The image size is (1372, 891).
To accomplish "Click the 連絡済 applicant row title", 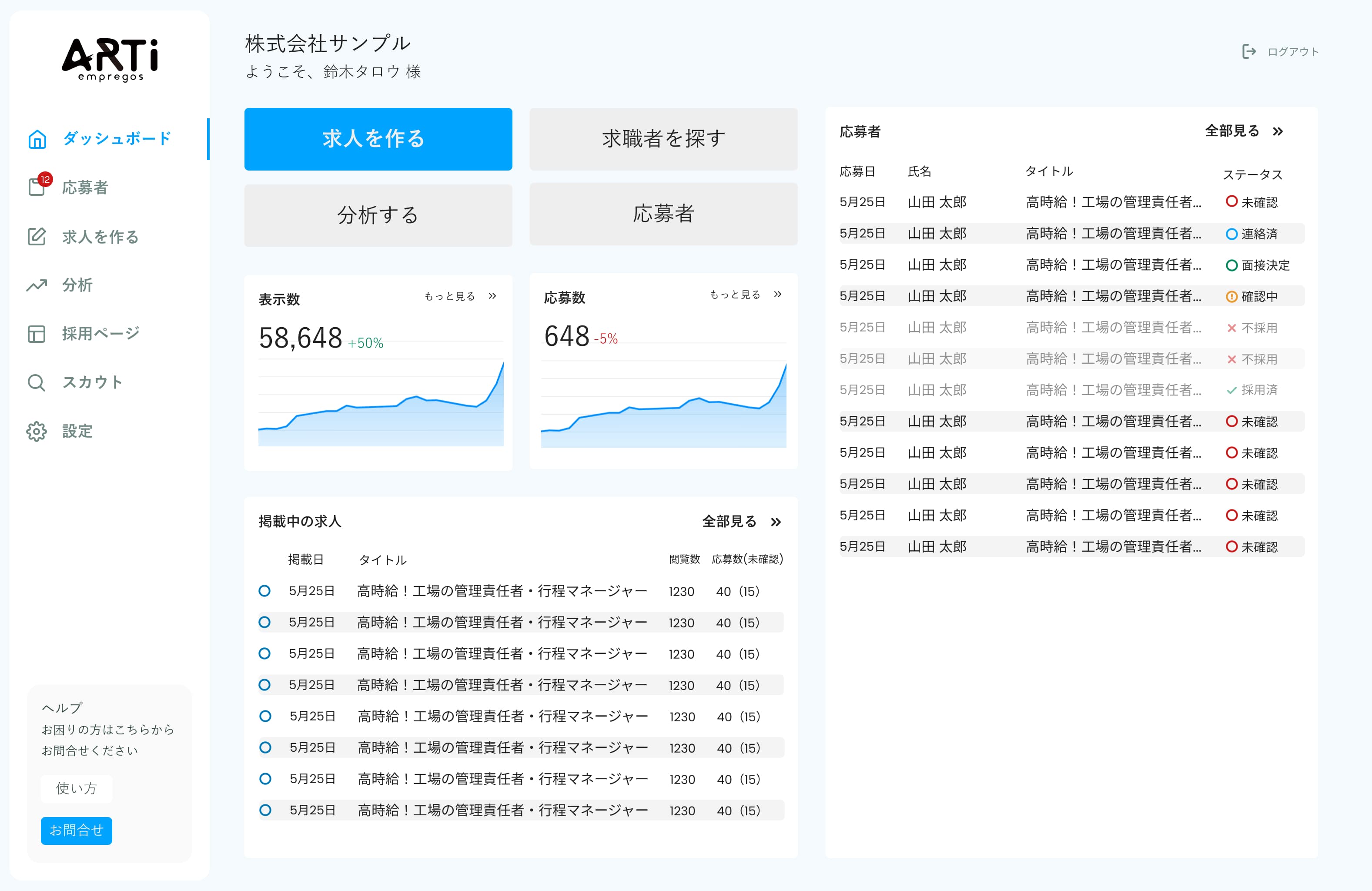I will (x=1114, y=234).
